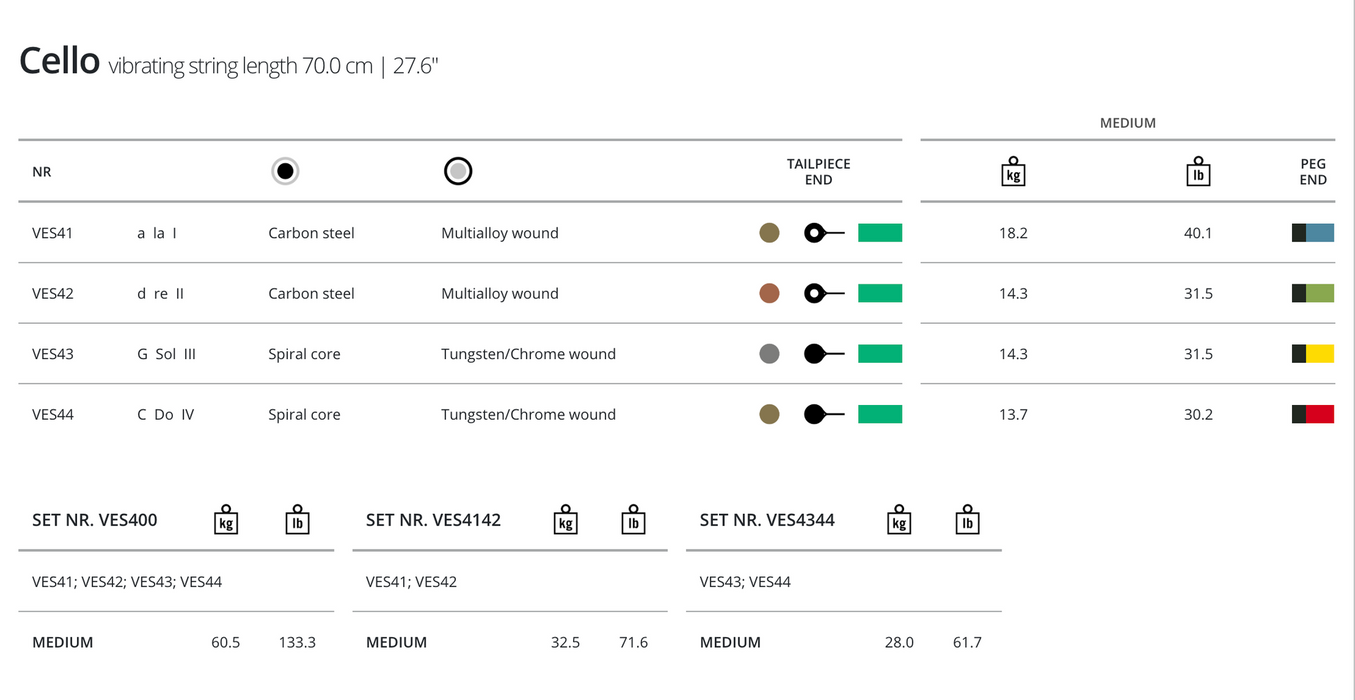Click the TAILPIECE END column header

point(818,172)
